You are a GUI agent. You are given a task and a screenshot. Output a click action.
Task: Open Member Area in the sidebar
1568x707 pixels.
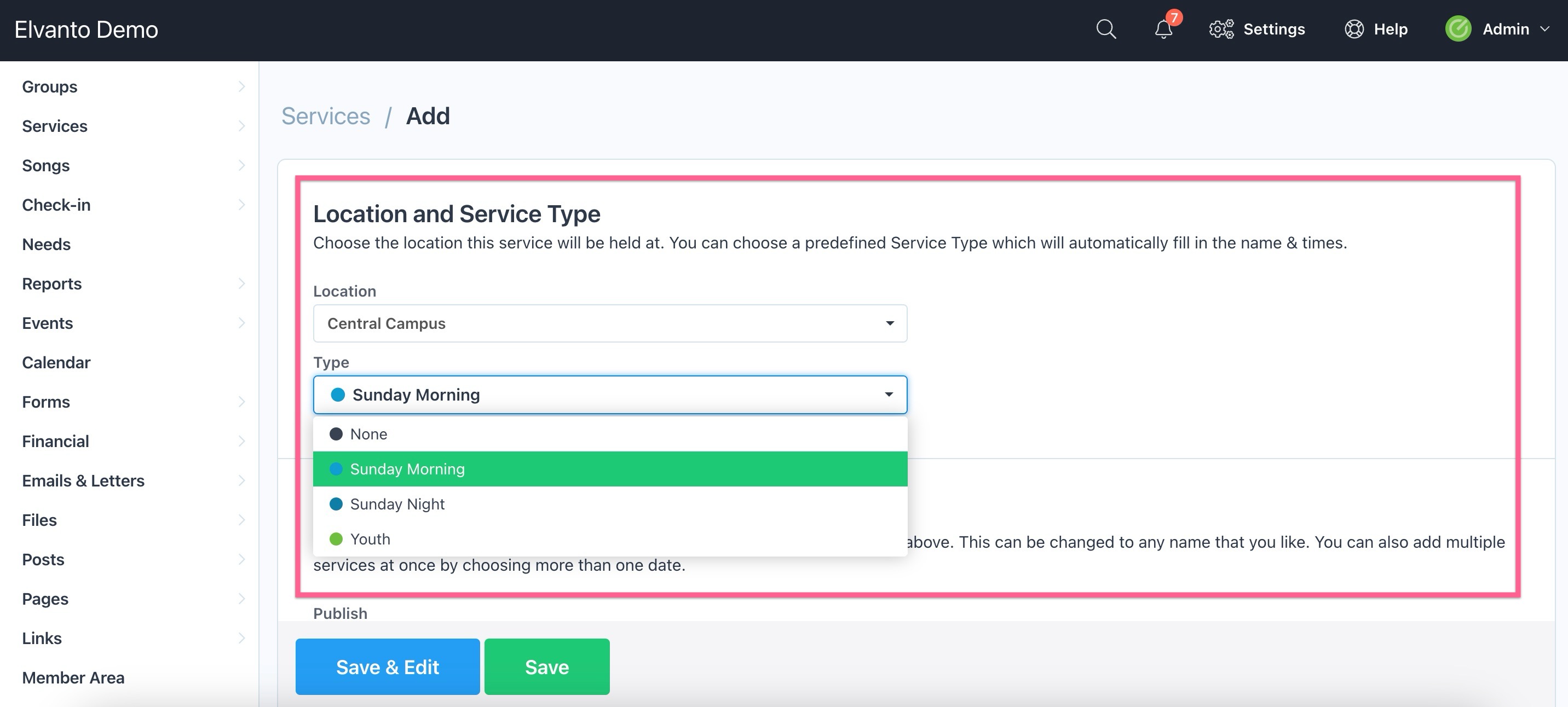73,678
